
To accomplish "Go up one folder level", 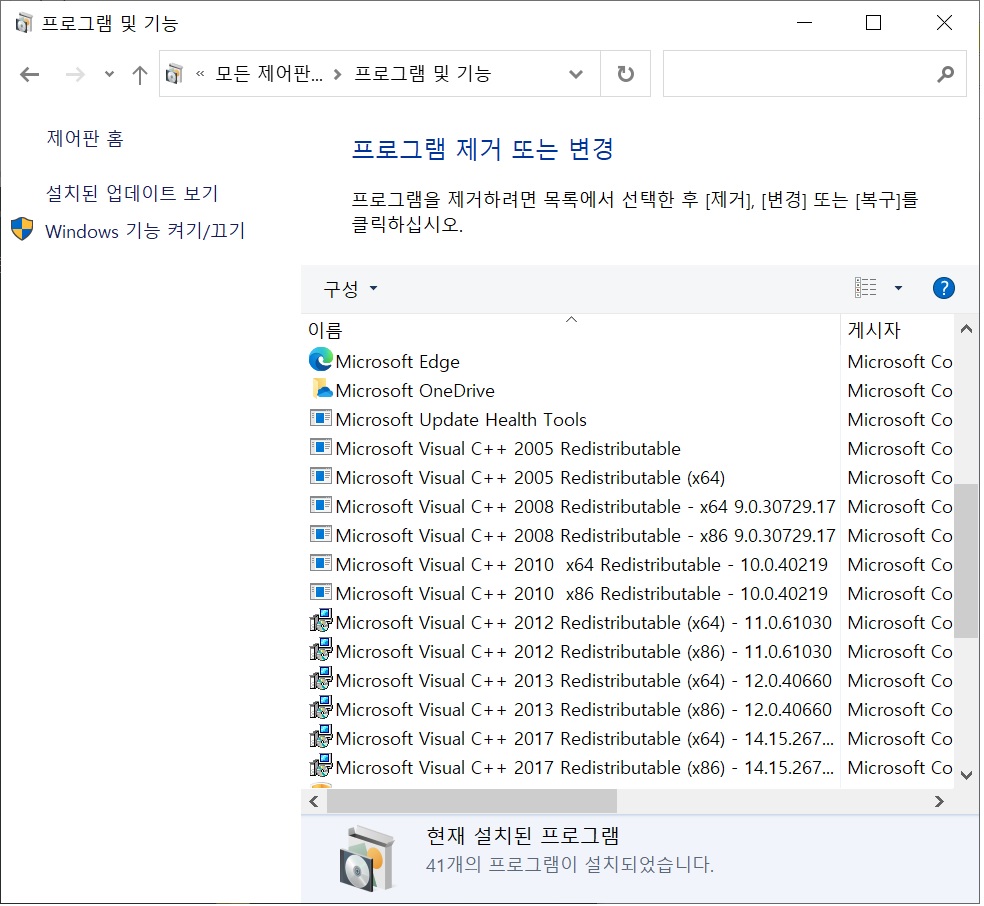I will pyautogui.click(x=140, y=75).
